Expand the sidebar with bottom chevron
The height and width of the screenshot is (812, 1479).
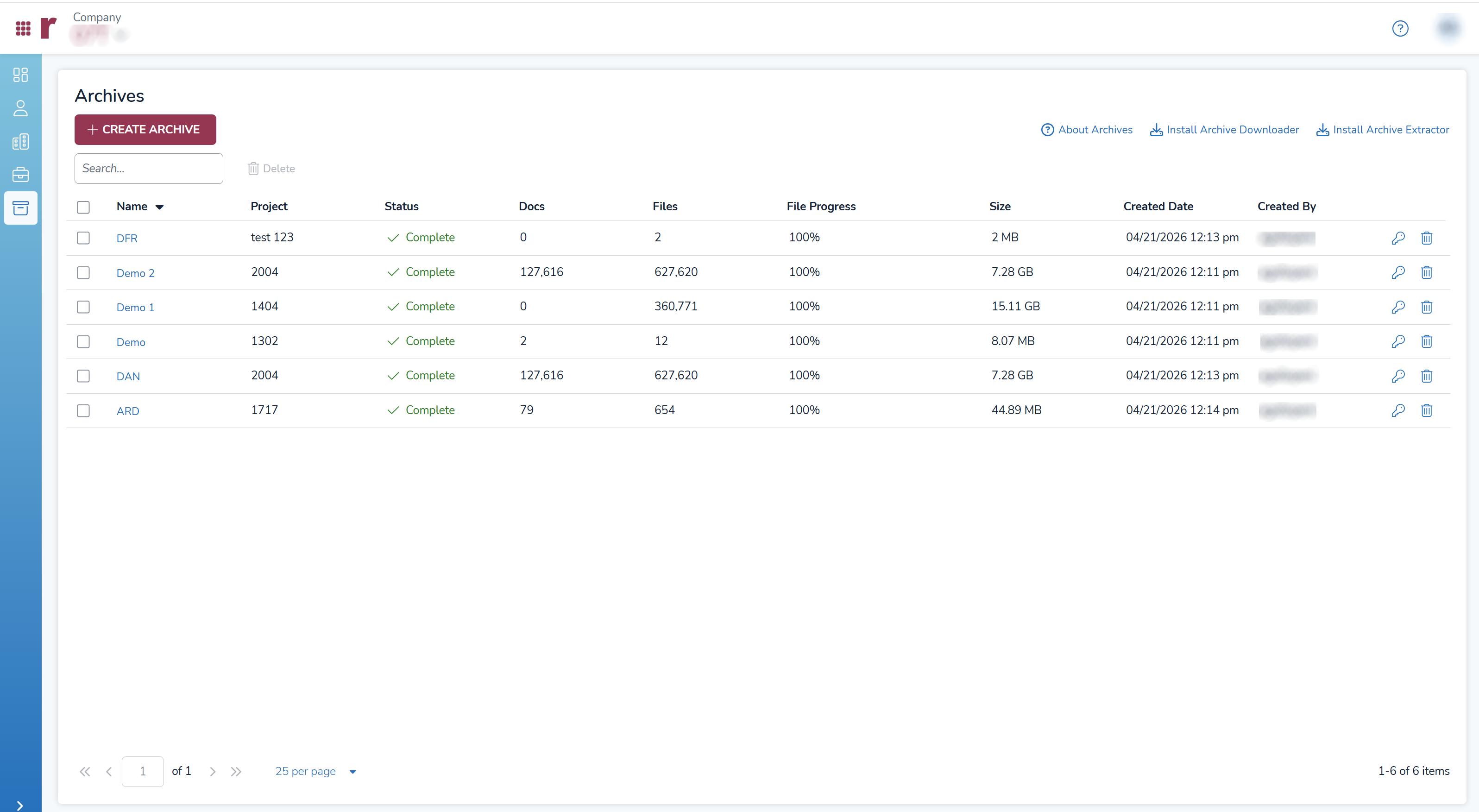(x=20, y=805)
